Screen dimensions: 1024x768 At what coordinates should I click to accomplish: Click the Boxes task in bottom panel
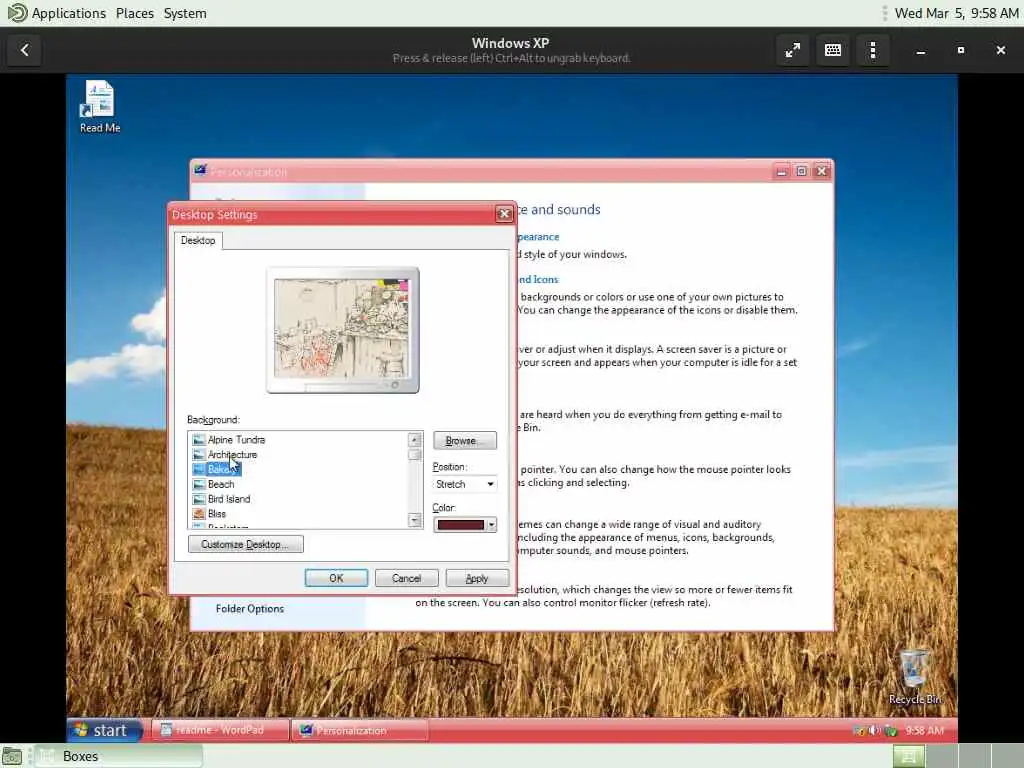point(119,756)
